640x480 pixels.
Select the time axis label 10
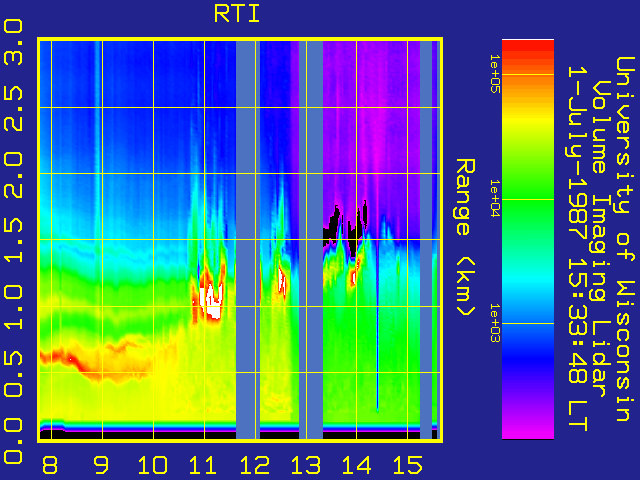pyautogui.click(x=153, y=465)
